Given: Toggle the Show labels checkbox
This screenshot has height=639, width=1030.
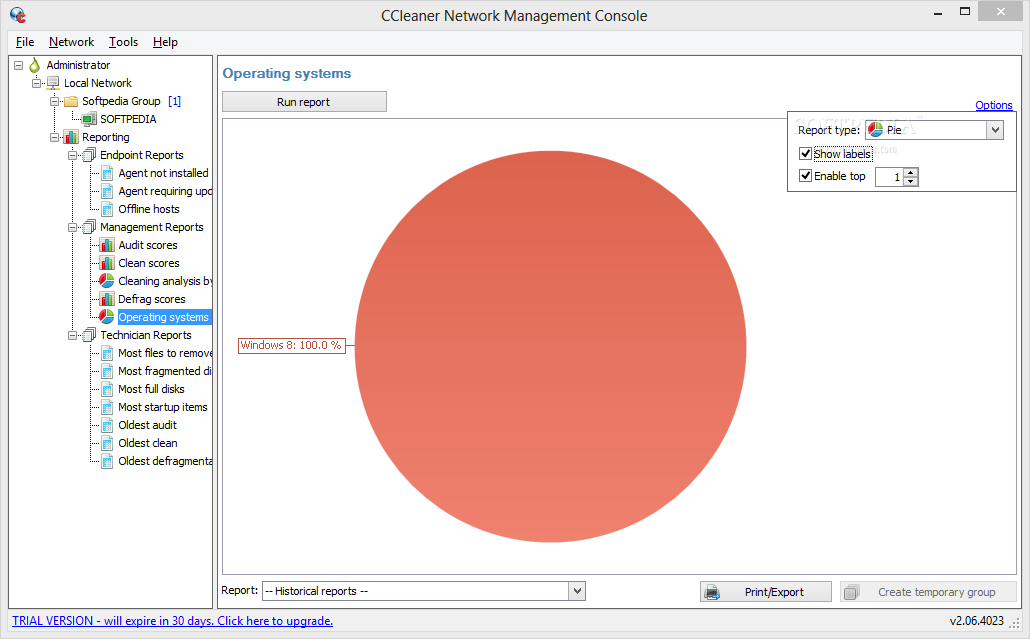Looking at the screenshot, I should (805, 154).
